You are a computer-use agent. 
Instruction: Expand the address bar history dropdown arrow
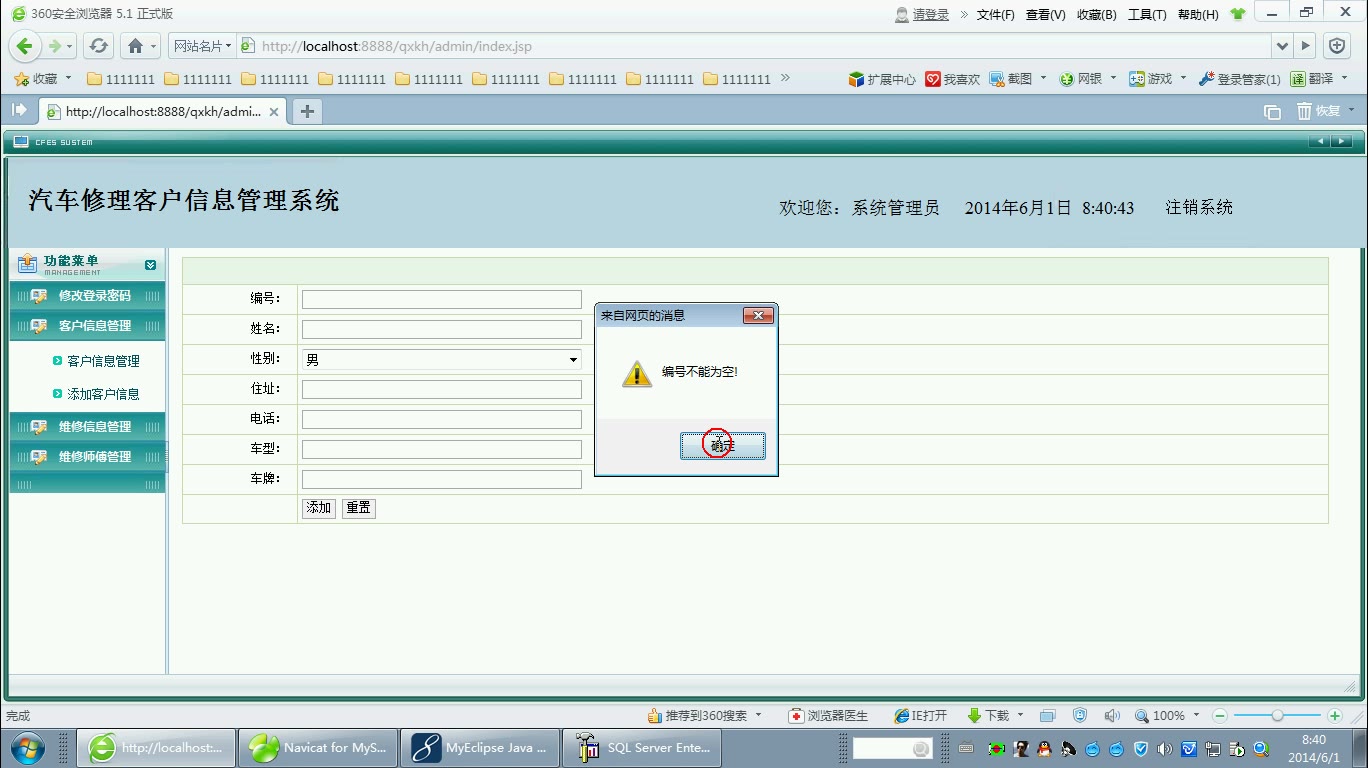pos(1282,46)
